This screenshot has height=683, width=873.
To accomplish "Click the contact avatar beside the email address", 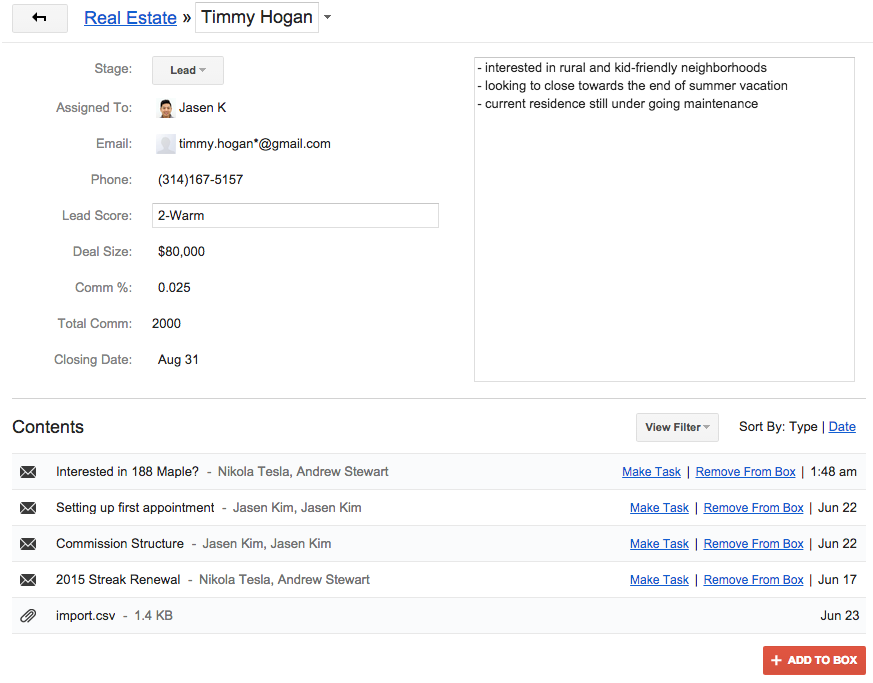I will 165,143.
